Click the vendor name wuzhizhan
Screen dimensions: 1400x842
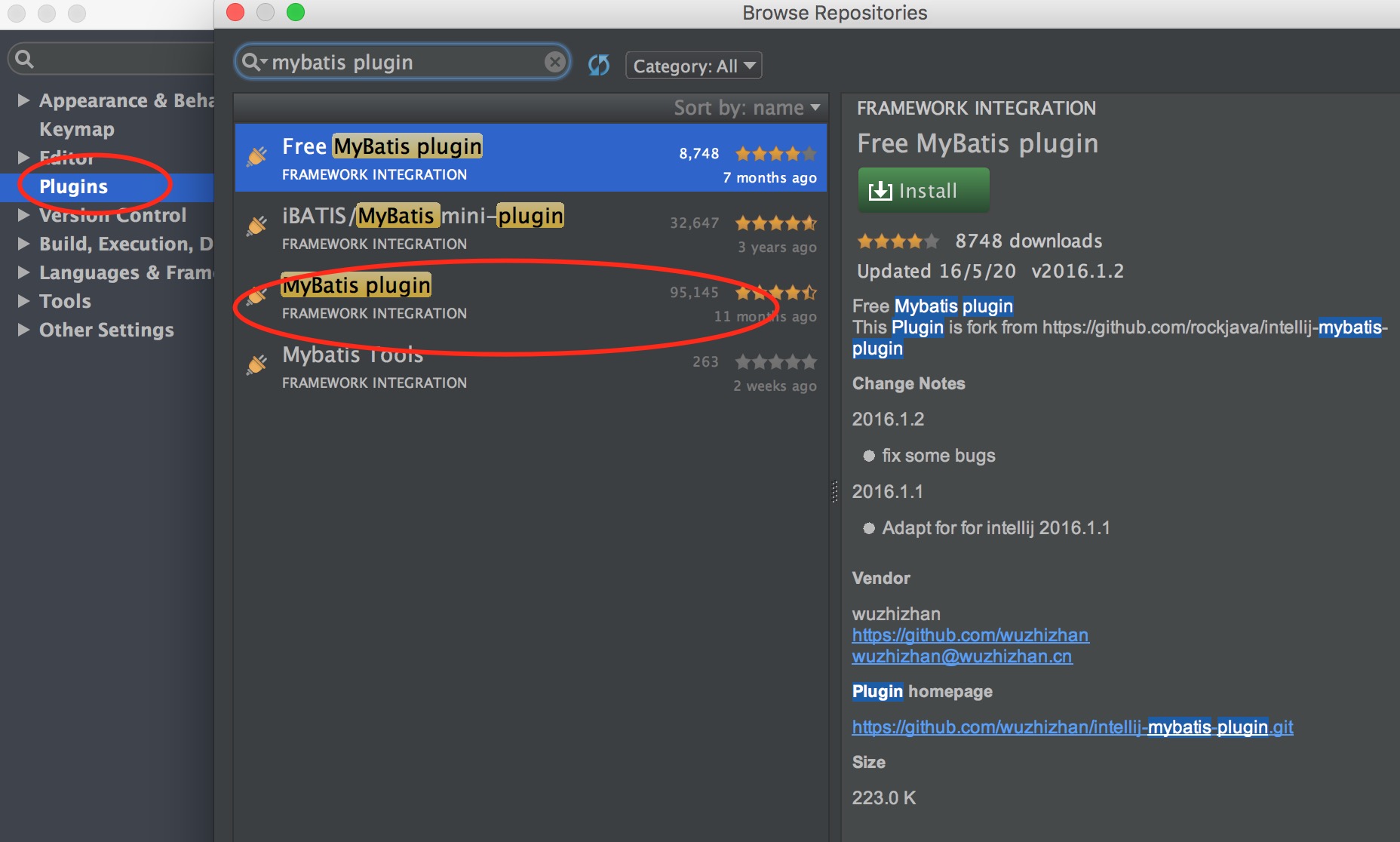(x=896, y=613)
